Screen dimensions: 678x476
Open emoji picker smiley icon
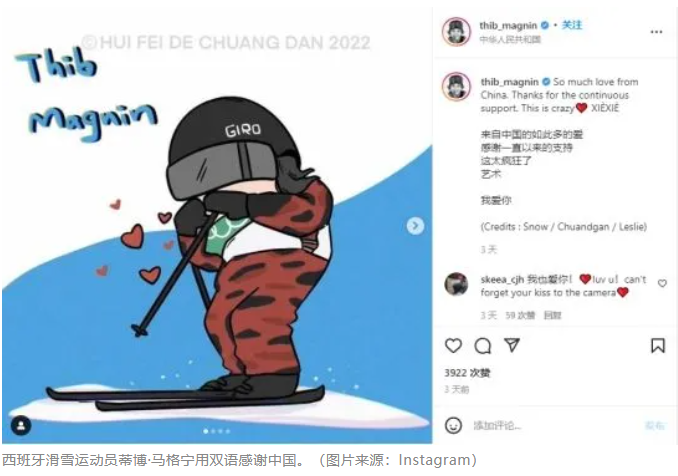pos(453,425)
